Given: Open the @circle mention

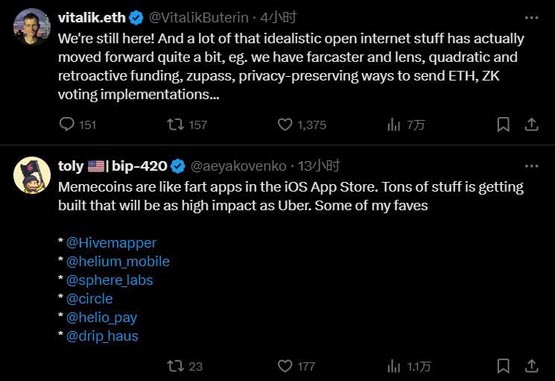Looking at the screenshot, I should pyautogui.click(x=89, y=299).
